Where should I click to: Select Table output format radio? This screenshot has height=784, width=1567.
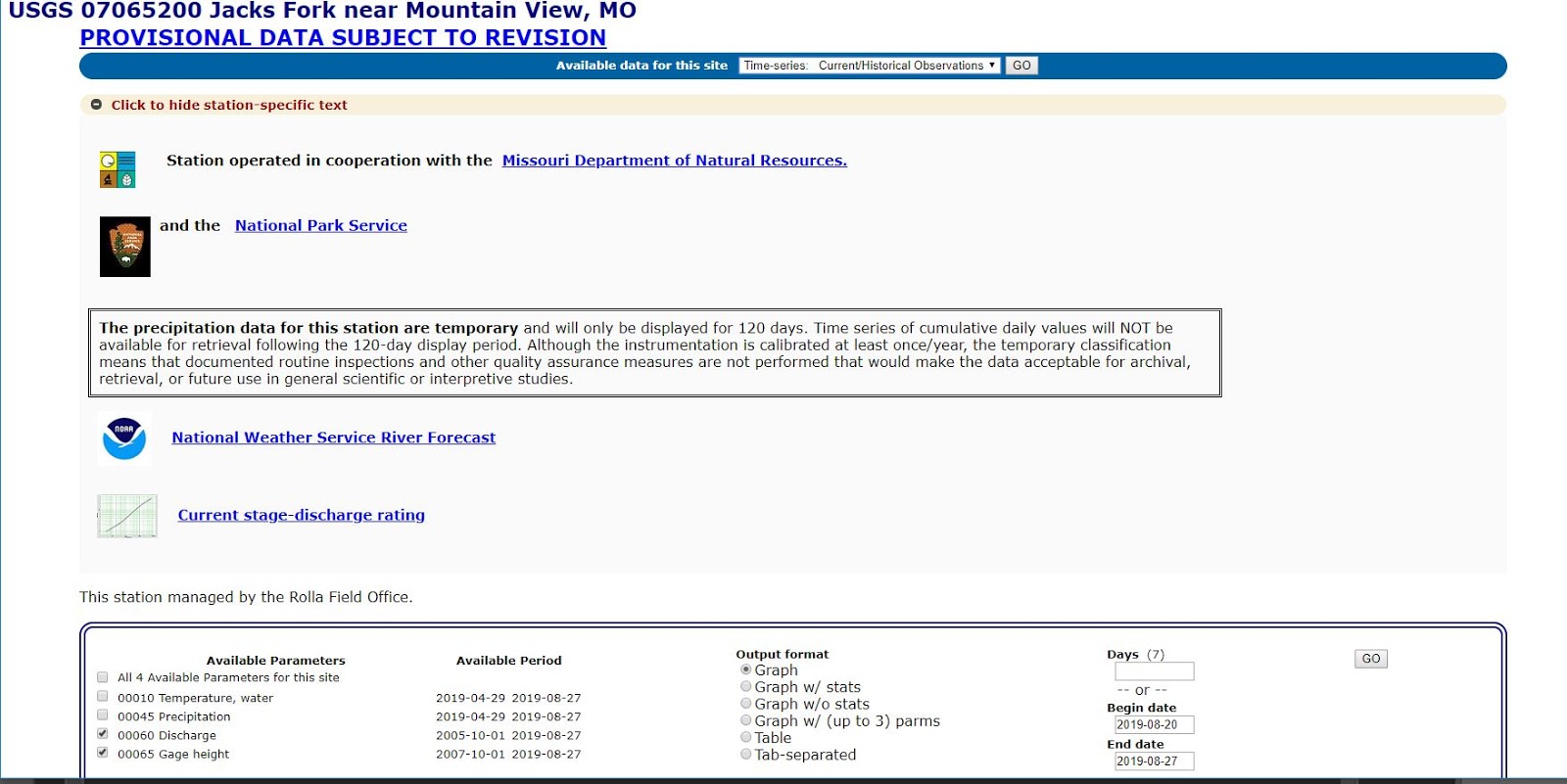(x=746, y=737)
